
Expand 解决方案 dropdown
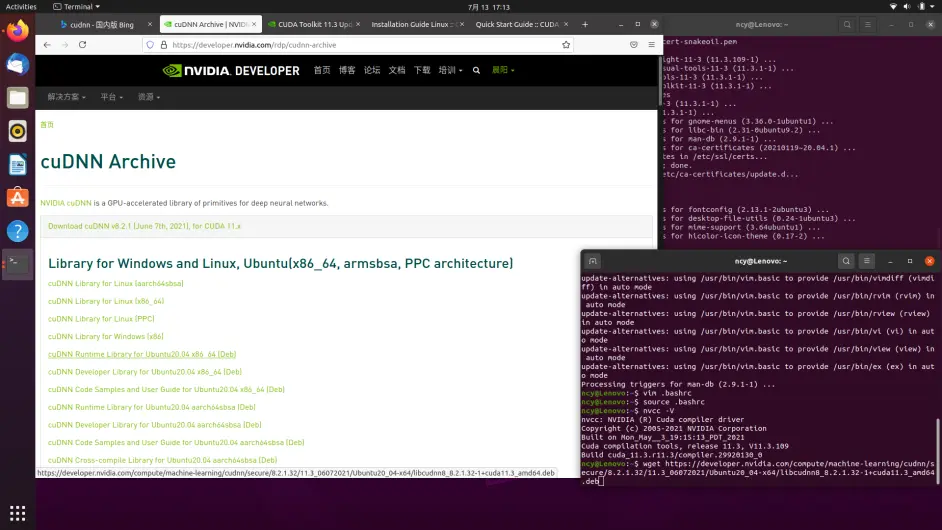67,97
